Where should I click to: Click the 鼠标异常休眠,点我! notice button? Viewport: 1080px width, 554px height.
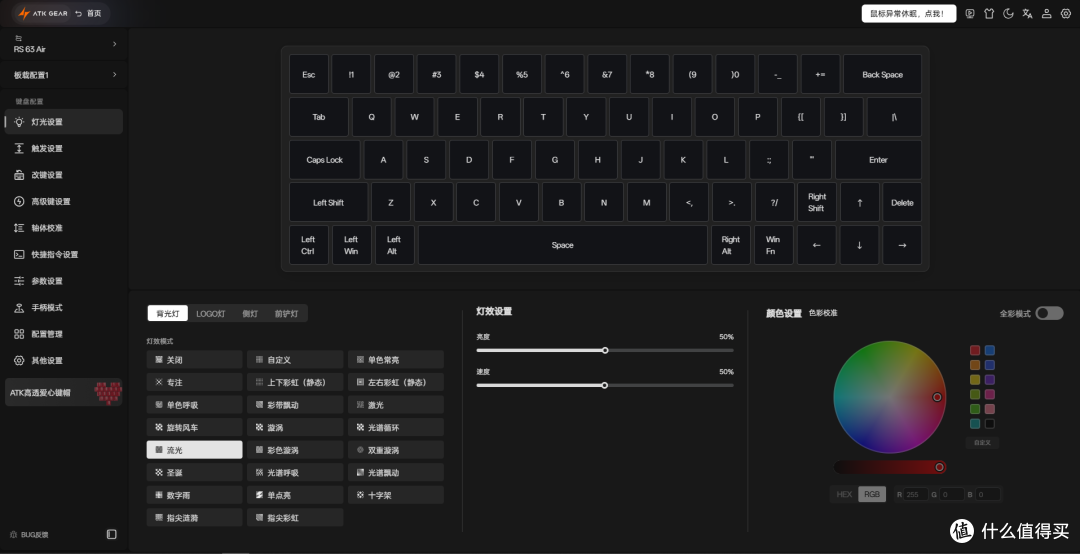click(908, 14)
